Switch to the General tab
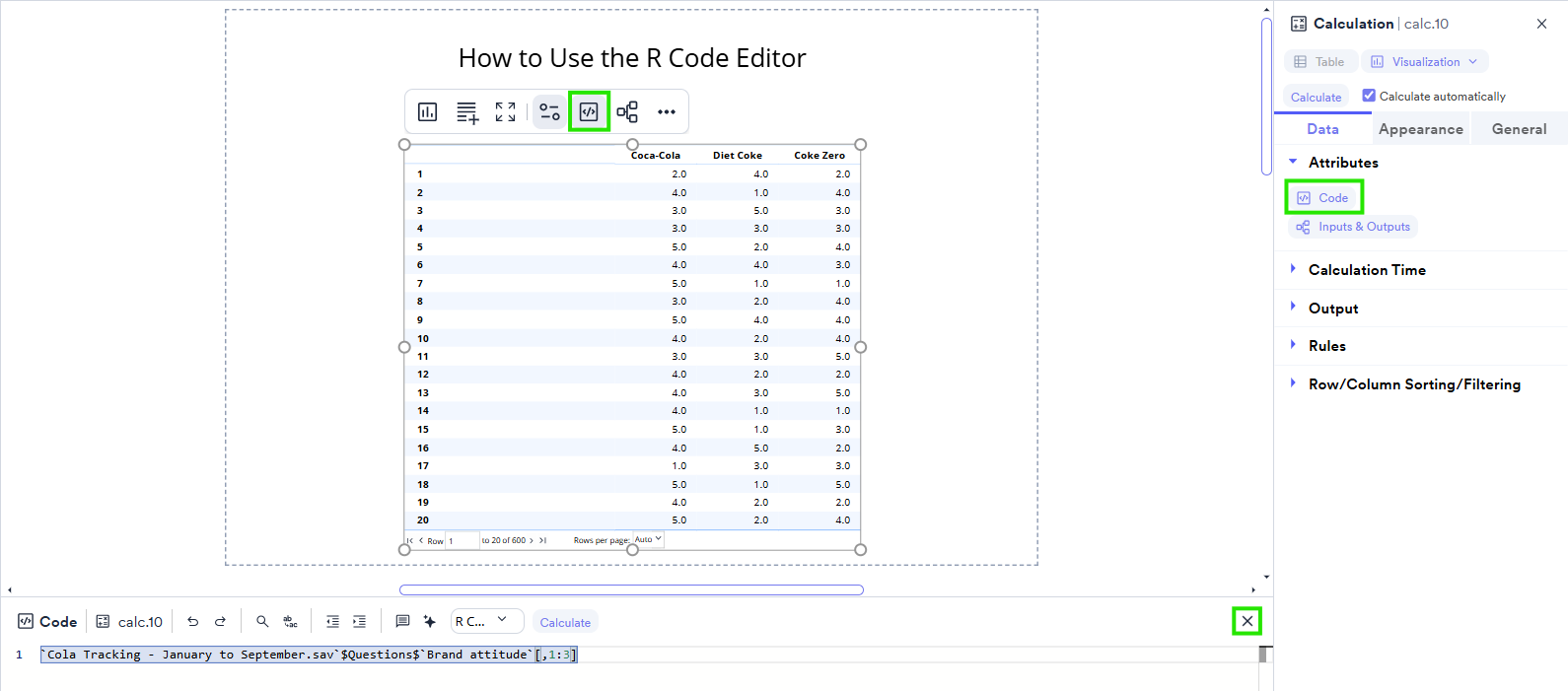The image size is (1568, 691). [1519, 129]
